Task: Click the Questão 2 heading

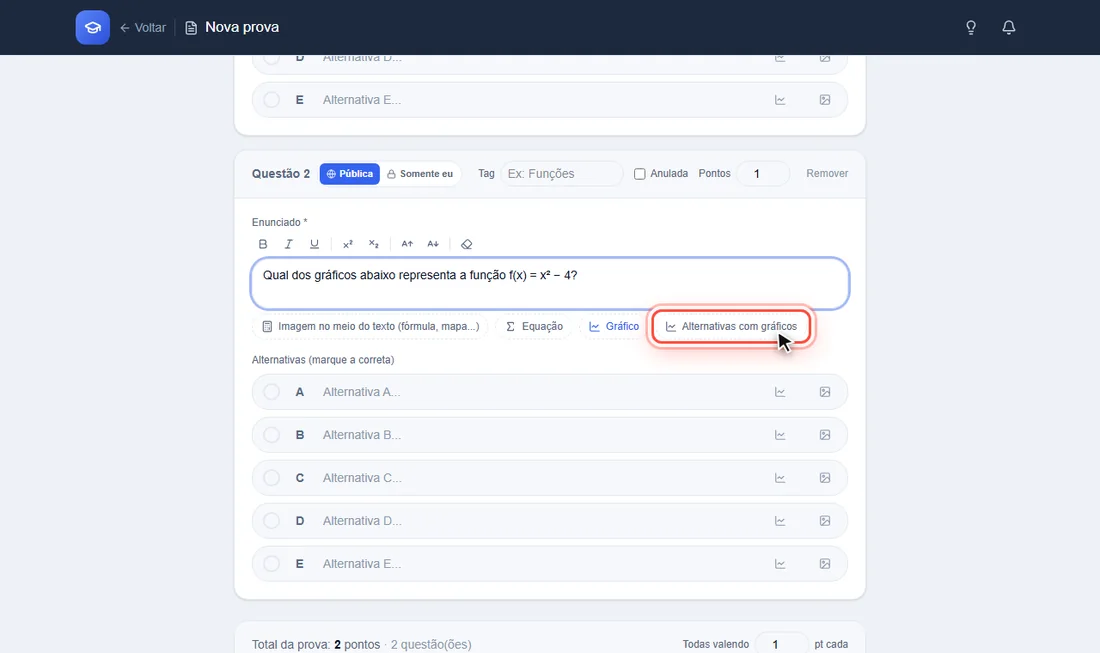Action: click(x=281, y=174)
